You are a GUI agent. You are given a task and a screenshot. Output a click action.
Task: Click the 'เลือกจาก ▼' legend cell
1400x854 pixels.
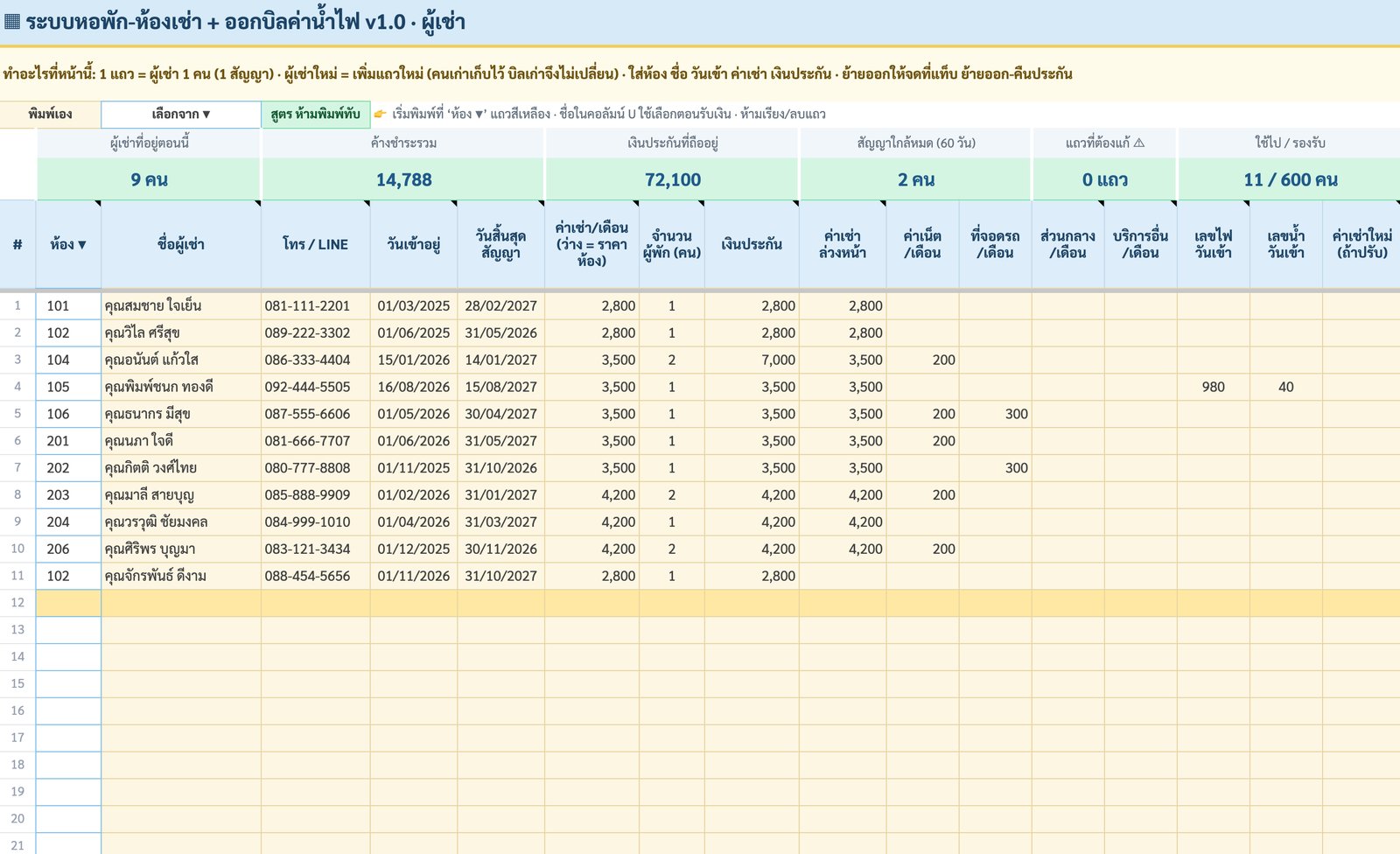(181, 115)
